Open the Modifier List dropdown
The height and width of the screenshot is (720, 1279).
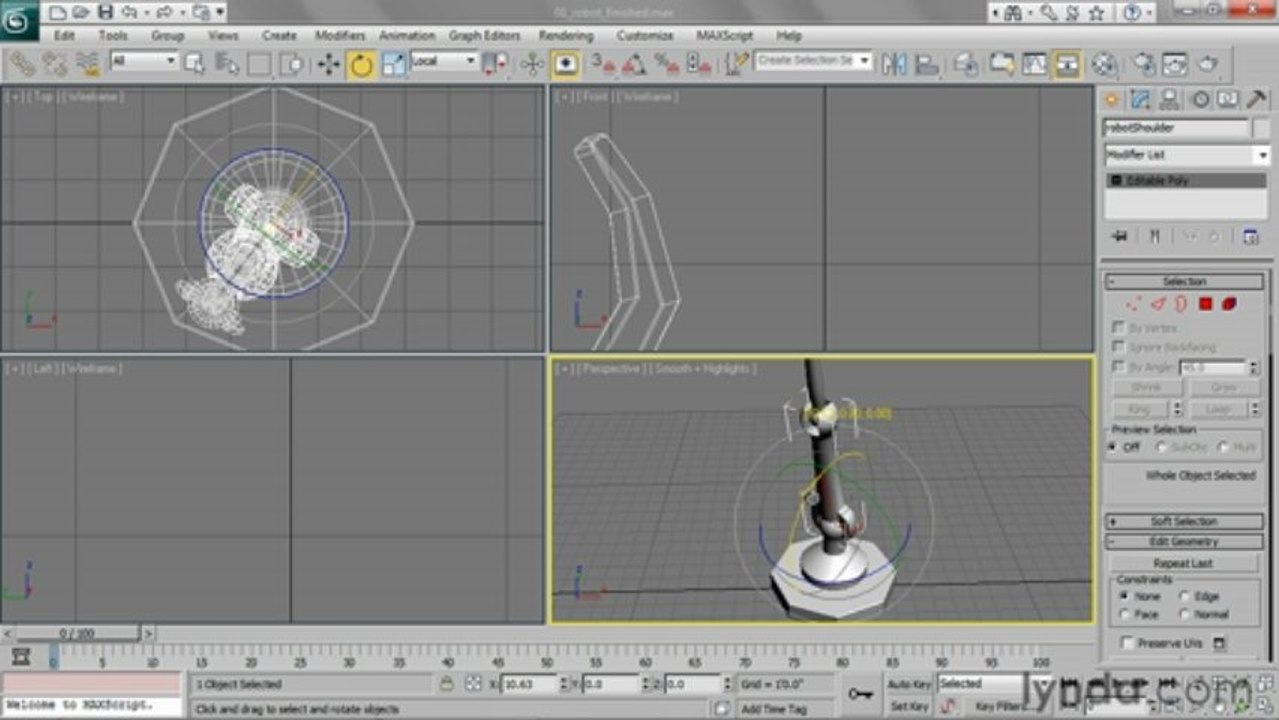[x=1186, y=155]
